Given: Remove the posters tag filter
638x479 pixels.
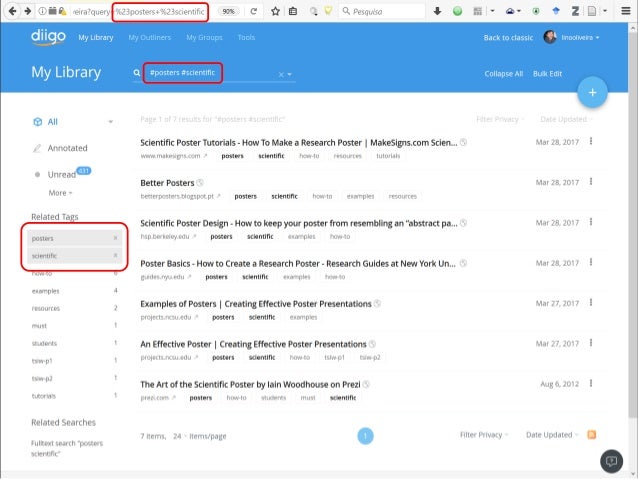Looking at the screenshot, I should pos(115,238).
